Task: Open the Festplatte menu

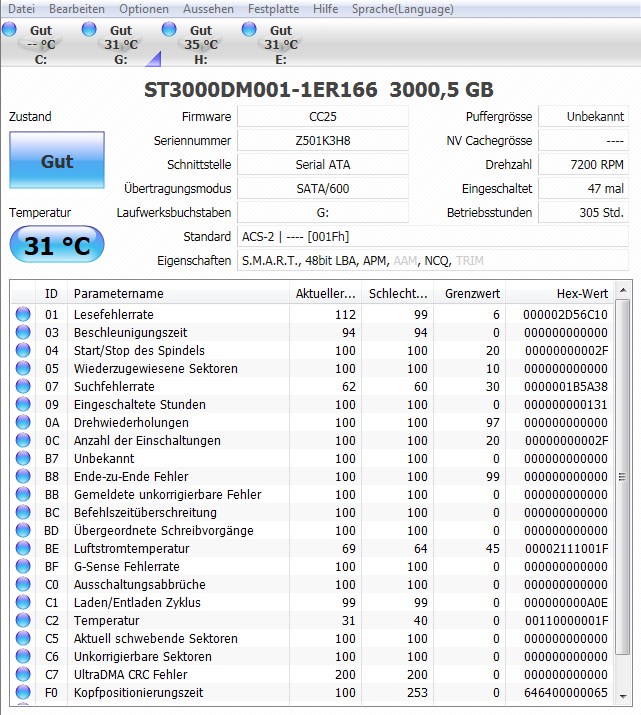Action: click(273, 9)
